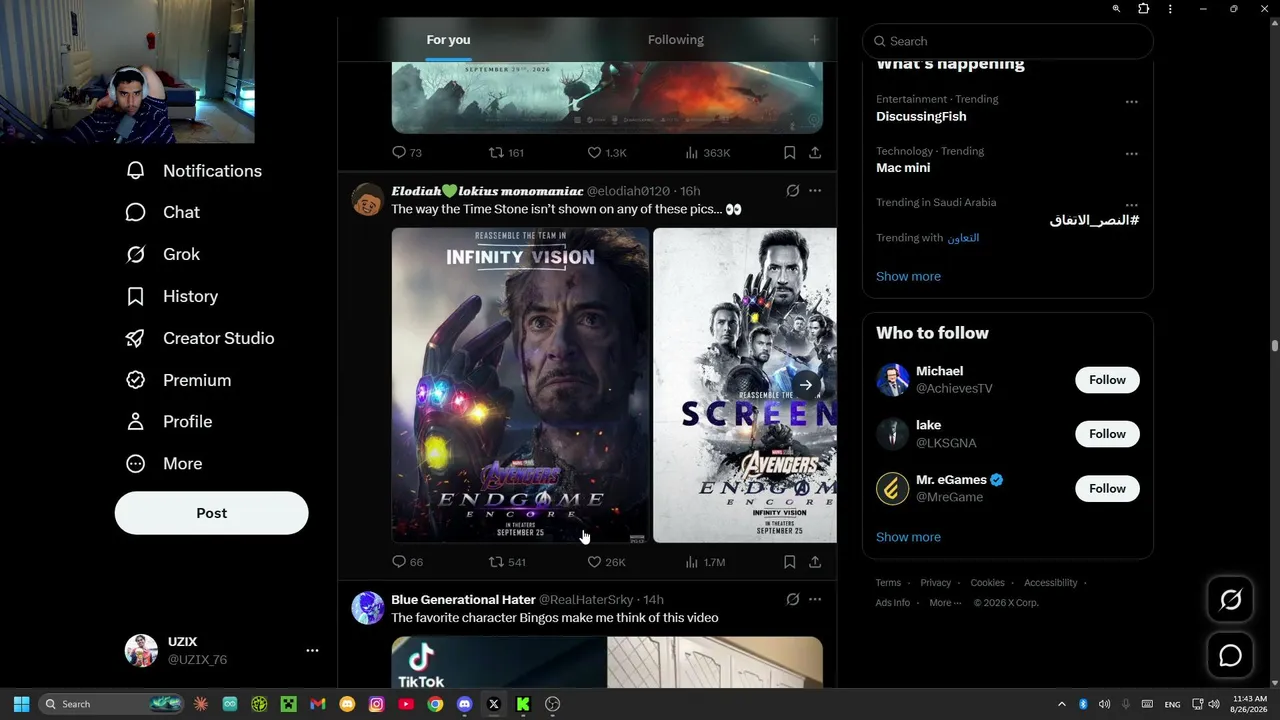Open more options for DiscussingFish trend
1280x720 pixels.
[x=1132, y=102]
